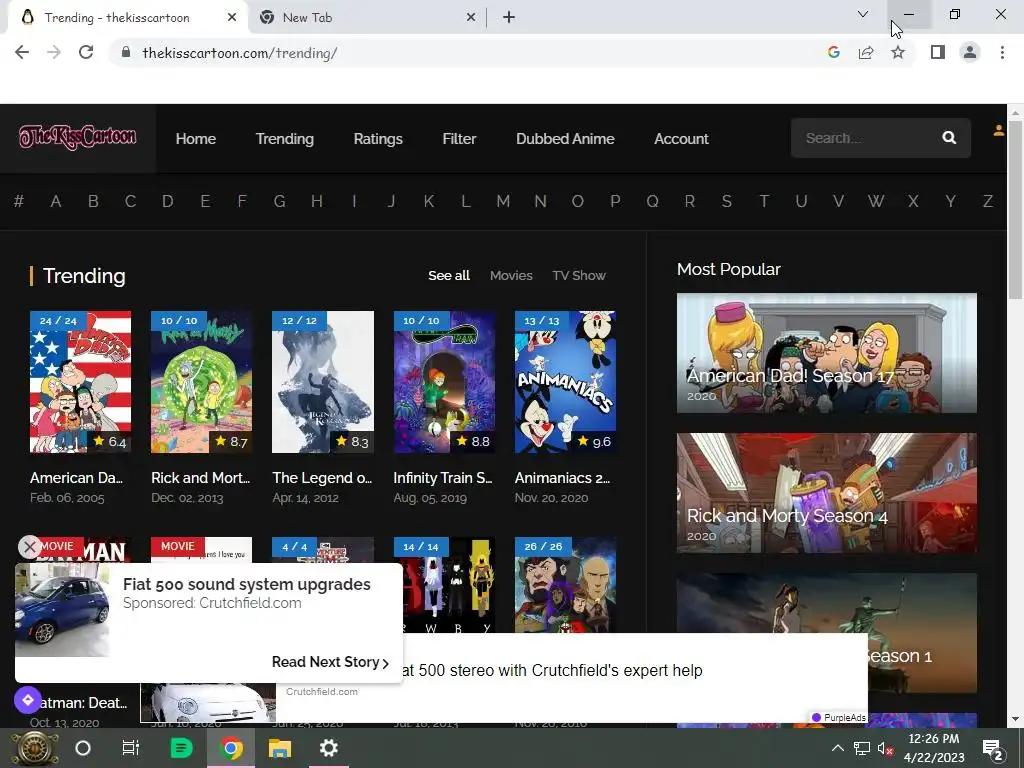Open Animaniacs 2020 poster thumbnail
This screenshot has width=1024, height=768.
point(565,382)
